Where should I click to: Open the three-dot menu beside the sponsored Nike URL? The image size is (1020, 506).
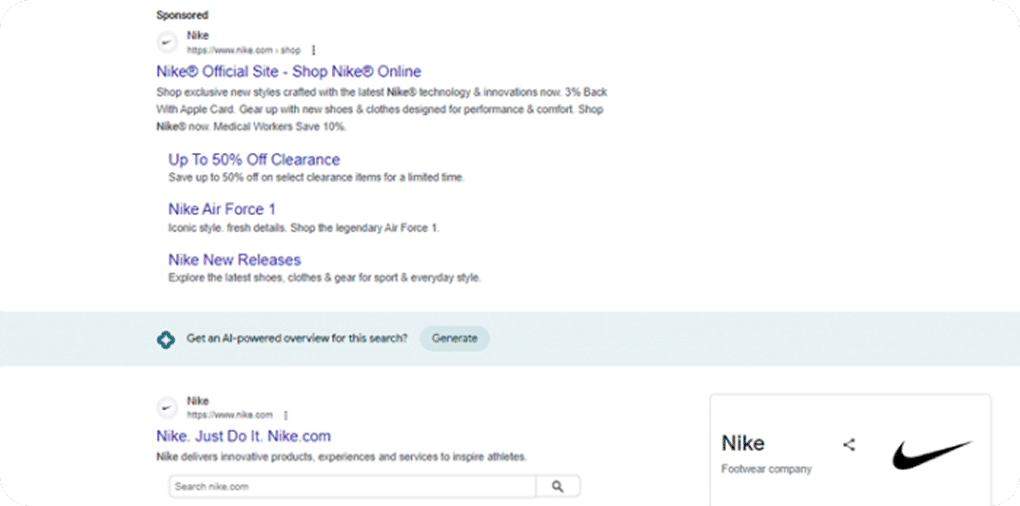[314, 50]
